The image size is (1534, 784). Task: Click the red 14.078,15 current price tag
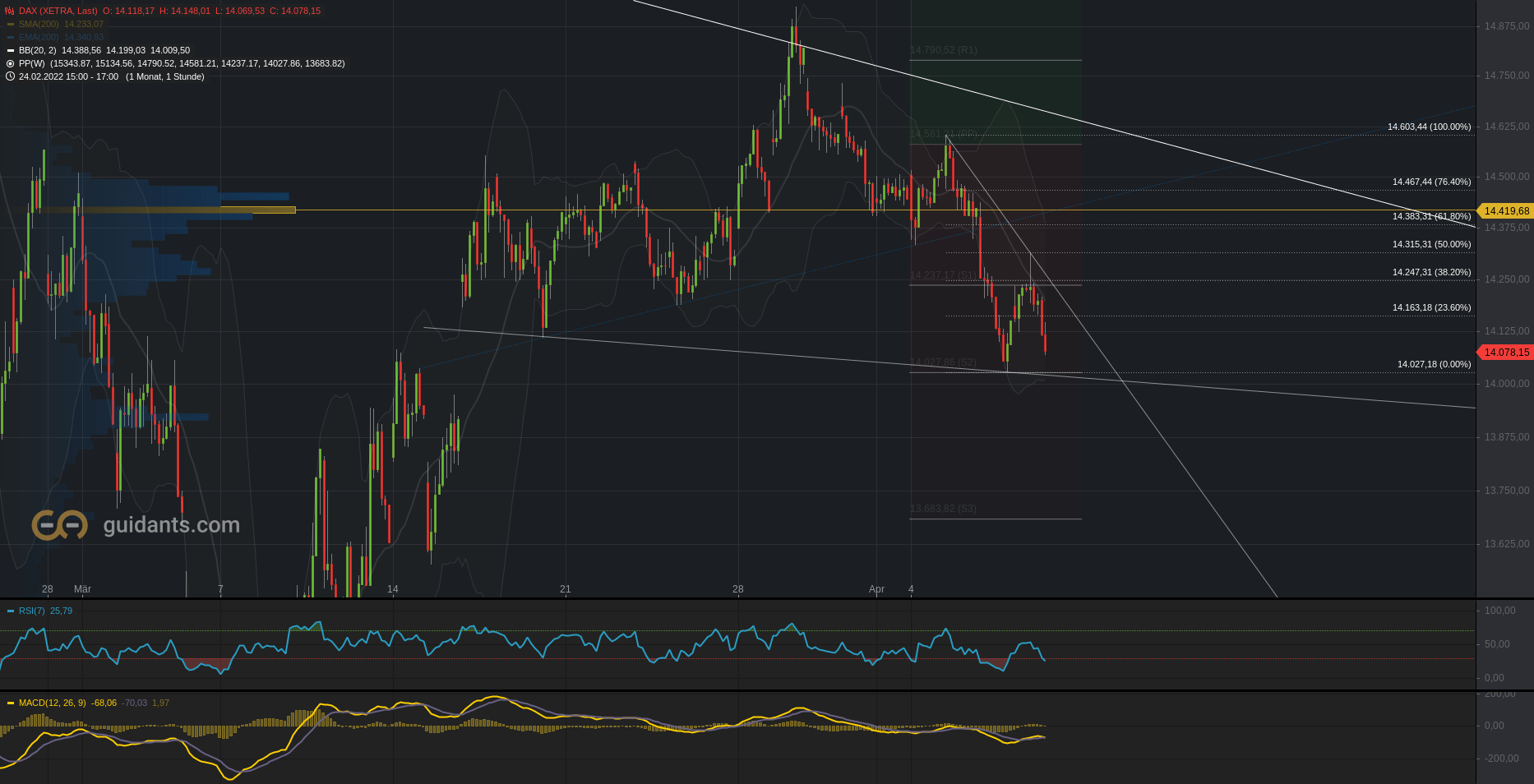click(x=1505, y=353)
